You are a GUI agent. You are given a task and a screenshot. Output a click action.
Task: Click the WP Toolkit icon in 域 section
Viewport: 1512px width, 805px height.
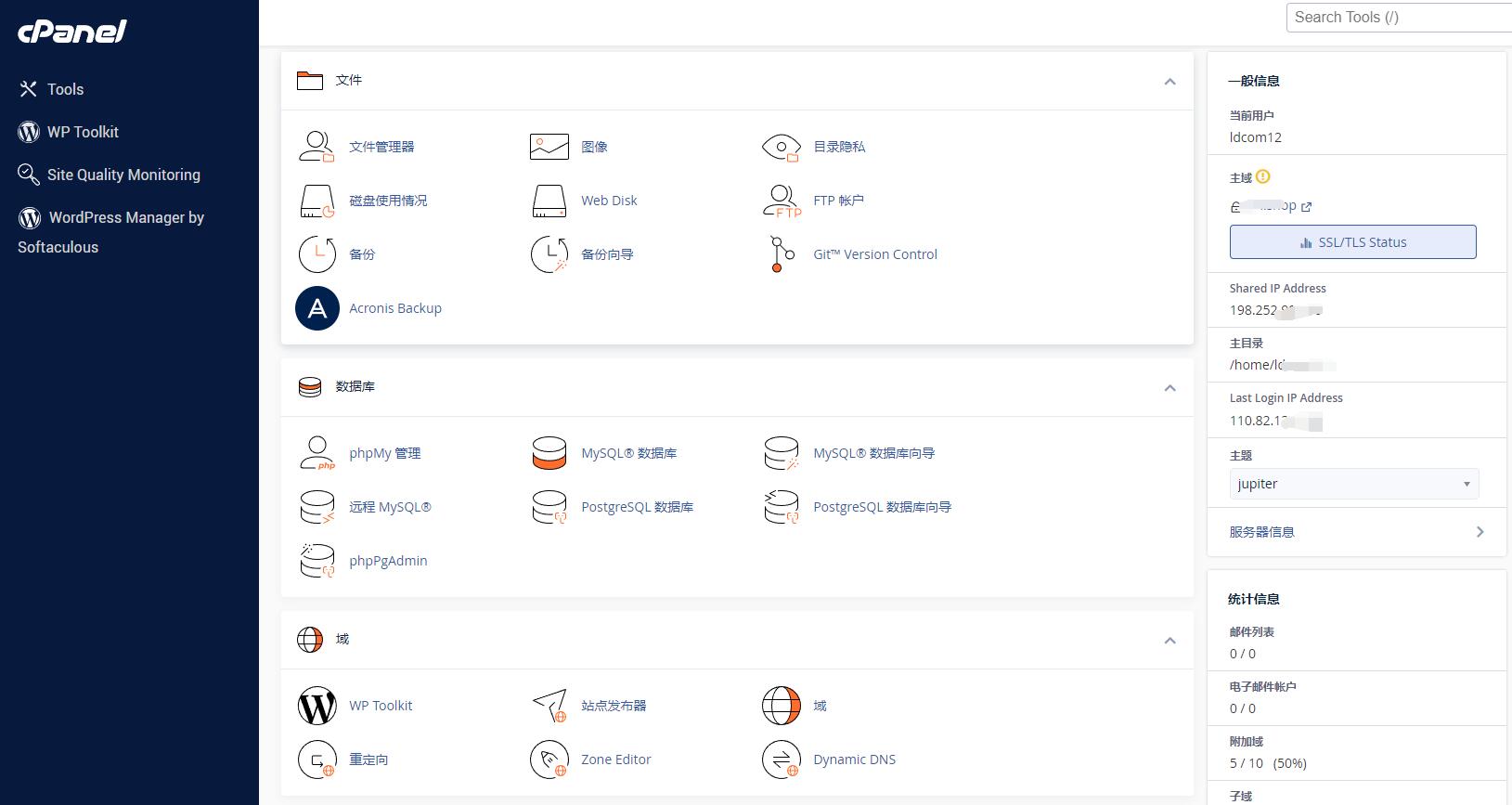pos(317,706)
